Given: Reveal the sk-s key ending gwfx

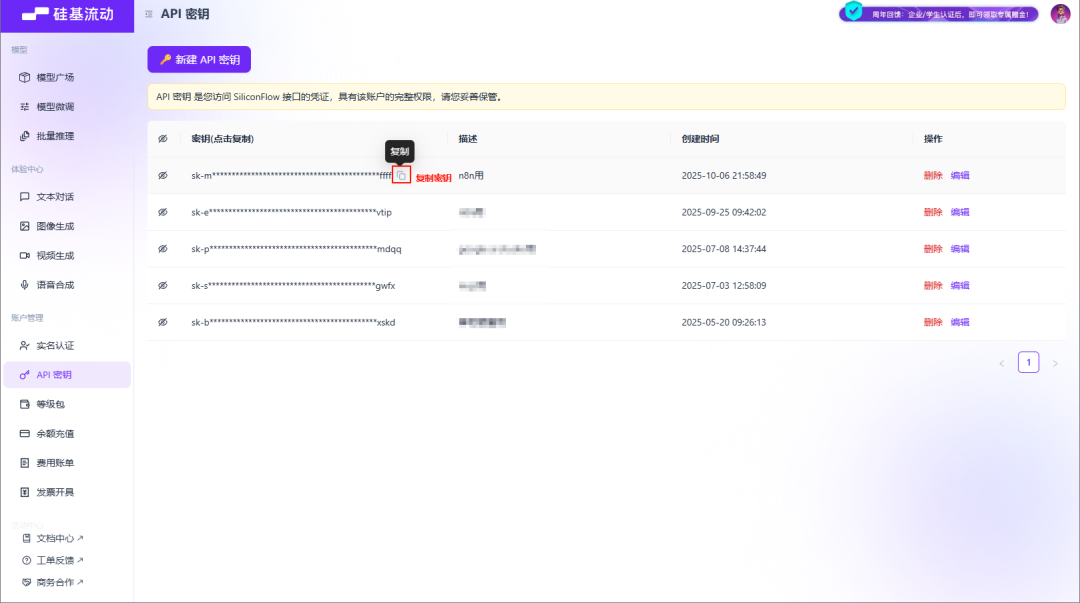Looking at the screenshot, I should click(163, 285).
